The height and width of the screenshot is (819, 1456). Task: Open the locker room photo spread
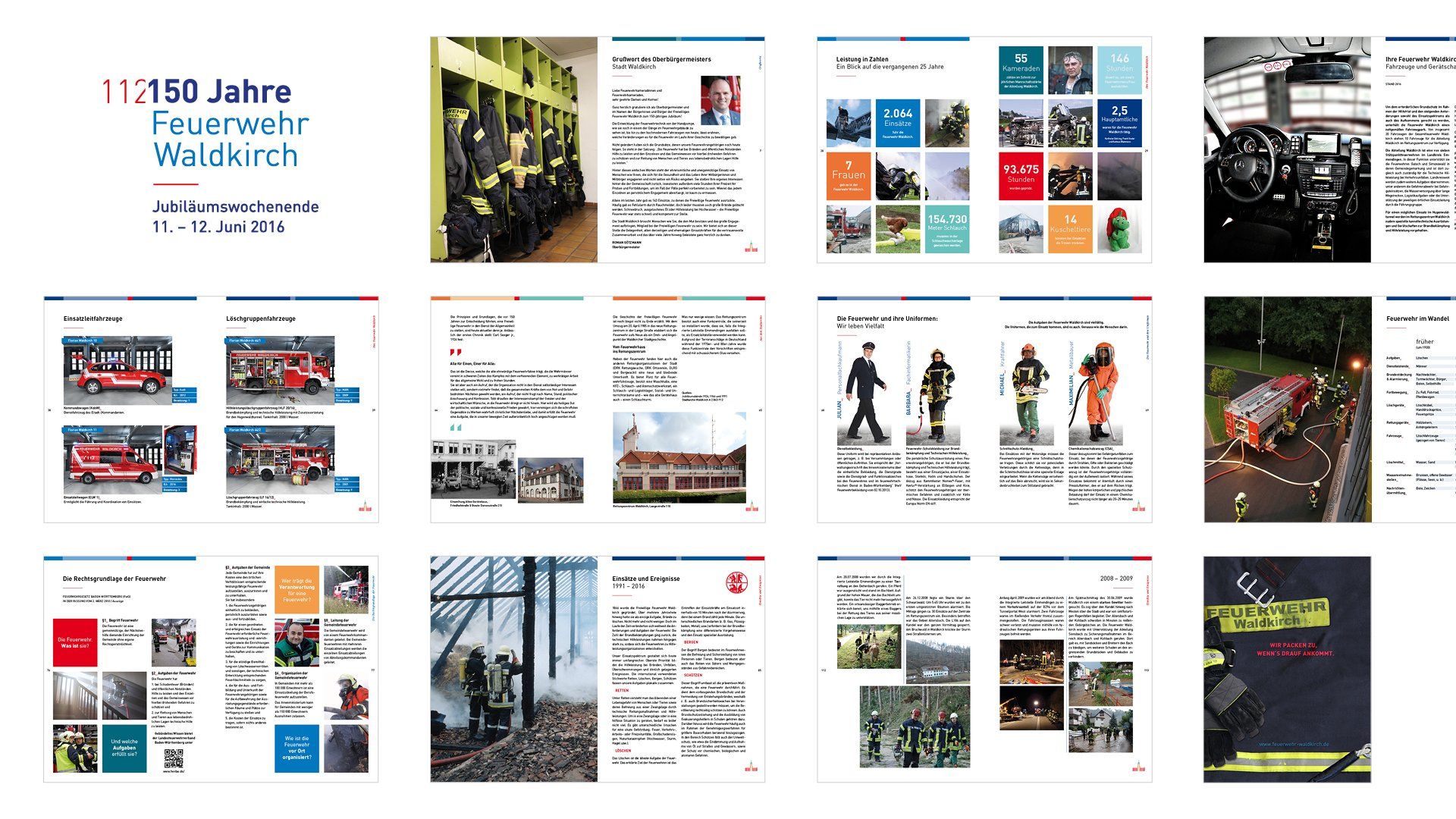click(x=514, y=149)
